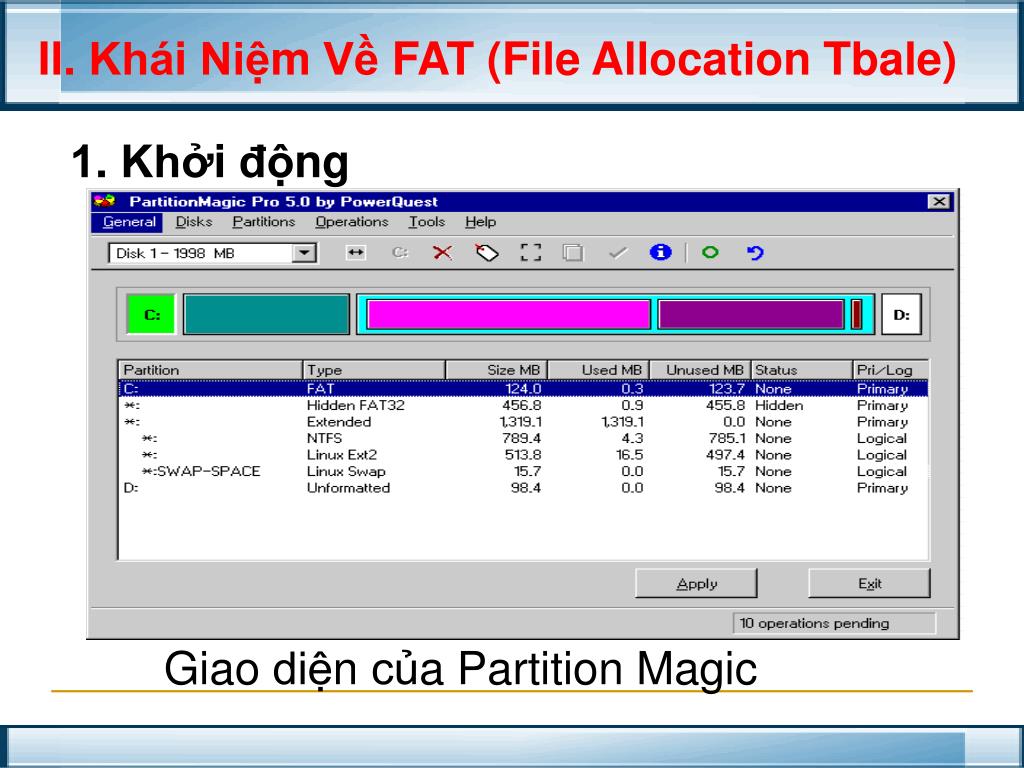Select the dark red Linux Swap block
1024x768 pixels.
(x=856, y=315)
